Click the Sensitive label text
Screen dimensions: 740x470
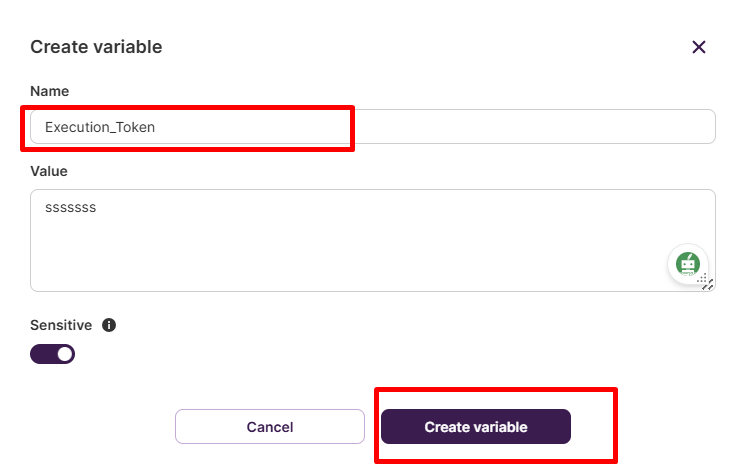point(61,325)
